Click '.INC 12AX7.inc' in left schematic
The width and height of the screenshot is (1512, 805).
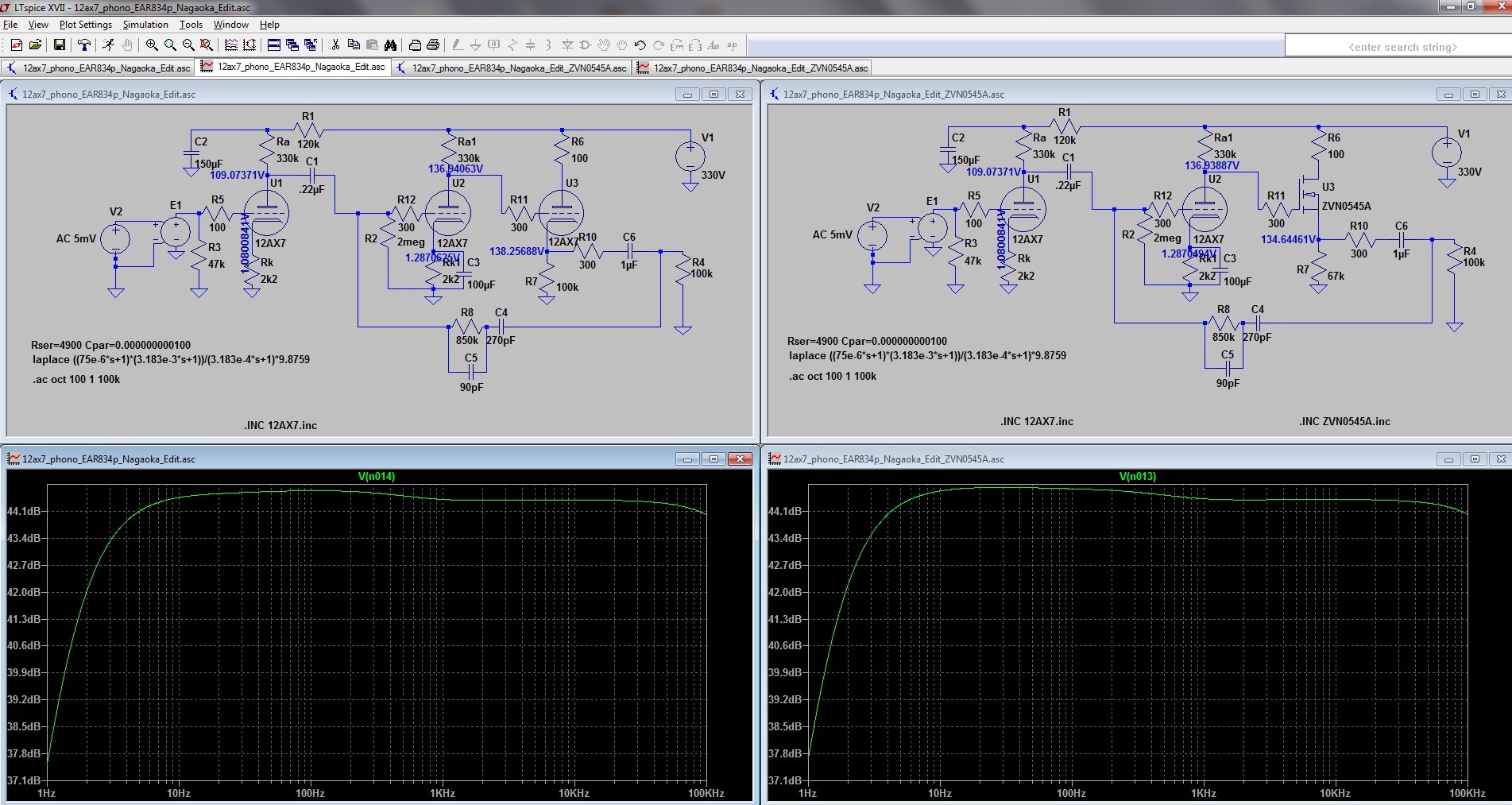pyautogui.click(x=280, y=425)
